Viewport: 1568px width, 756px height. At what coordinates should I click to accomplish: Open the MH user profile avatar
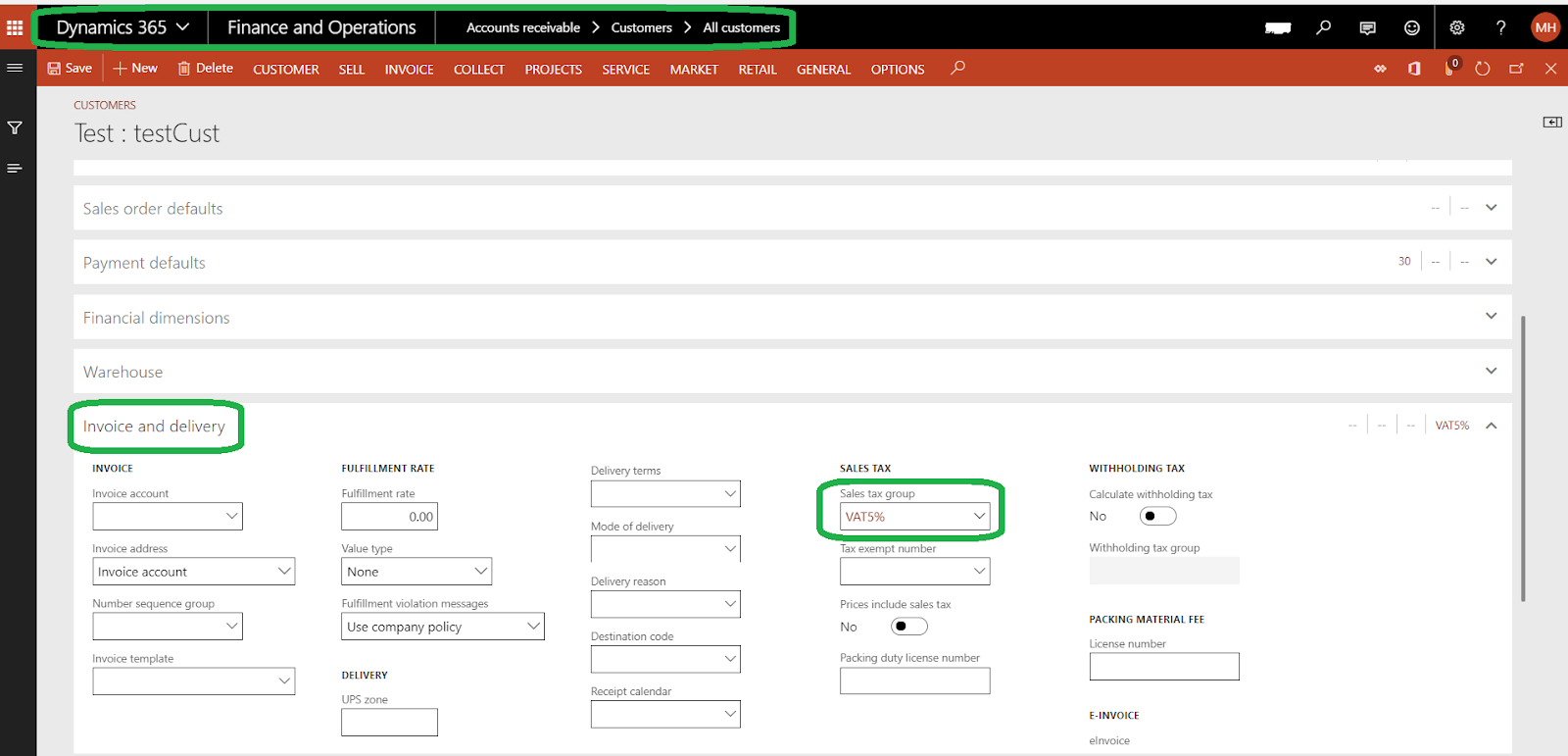pos(1545,27)
